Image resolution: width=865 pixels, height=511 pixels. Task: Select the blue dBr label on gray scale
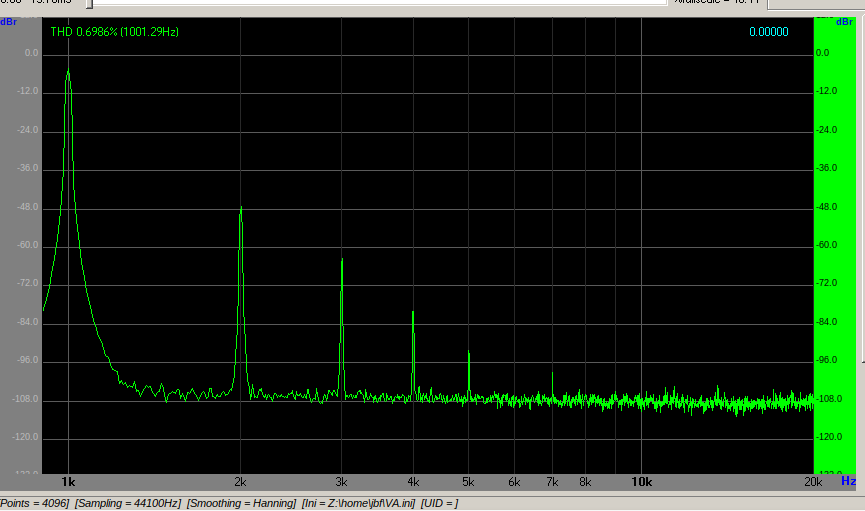tap(8, 22)
